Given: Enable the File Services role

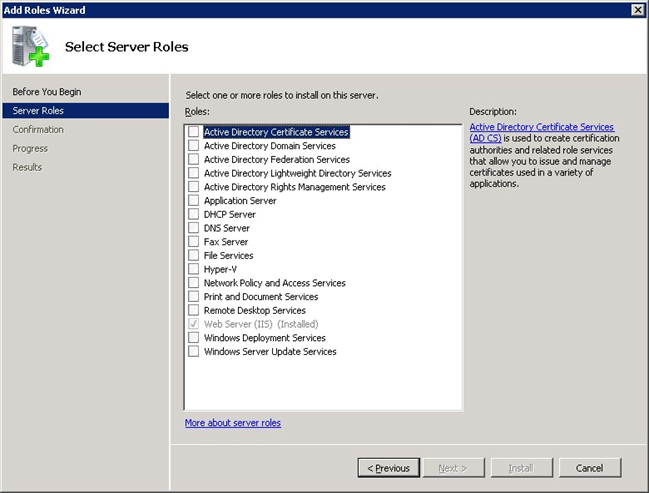Looking at the screenshot, I should click(194, 255).
